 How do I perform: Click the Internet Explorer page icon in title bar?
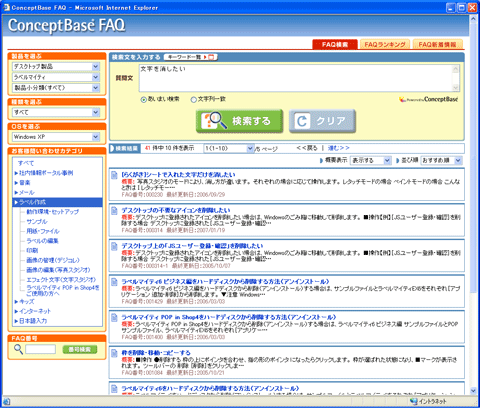point(6,7)
